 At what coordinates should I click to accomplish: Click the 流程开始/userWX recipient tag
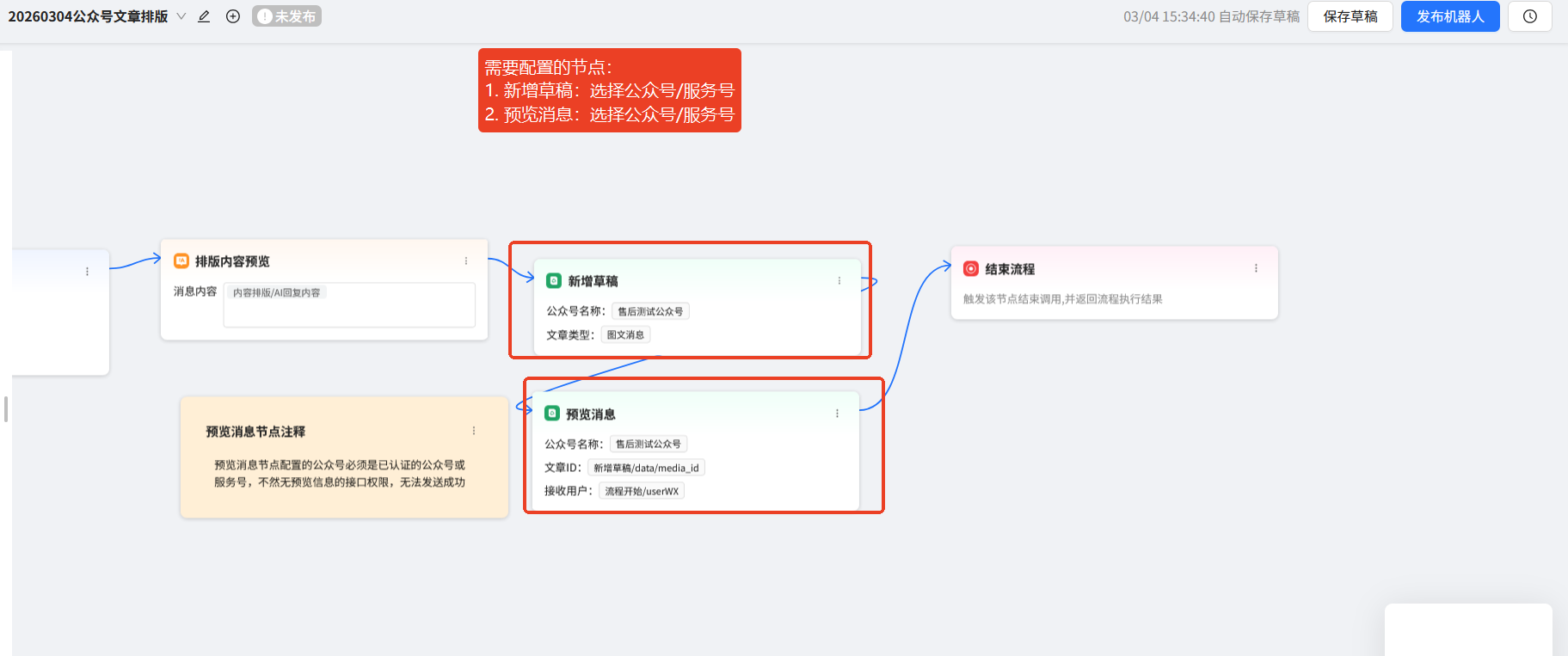pos(642,491)
